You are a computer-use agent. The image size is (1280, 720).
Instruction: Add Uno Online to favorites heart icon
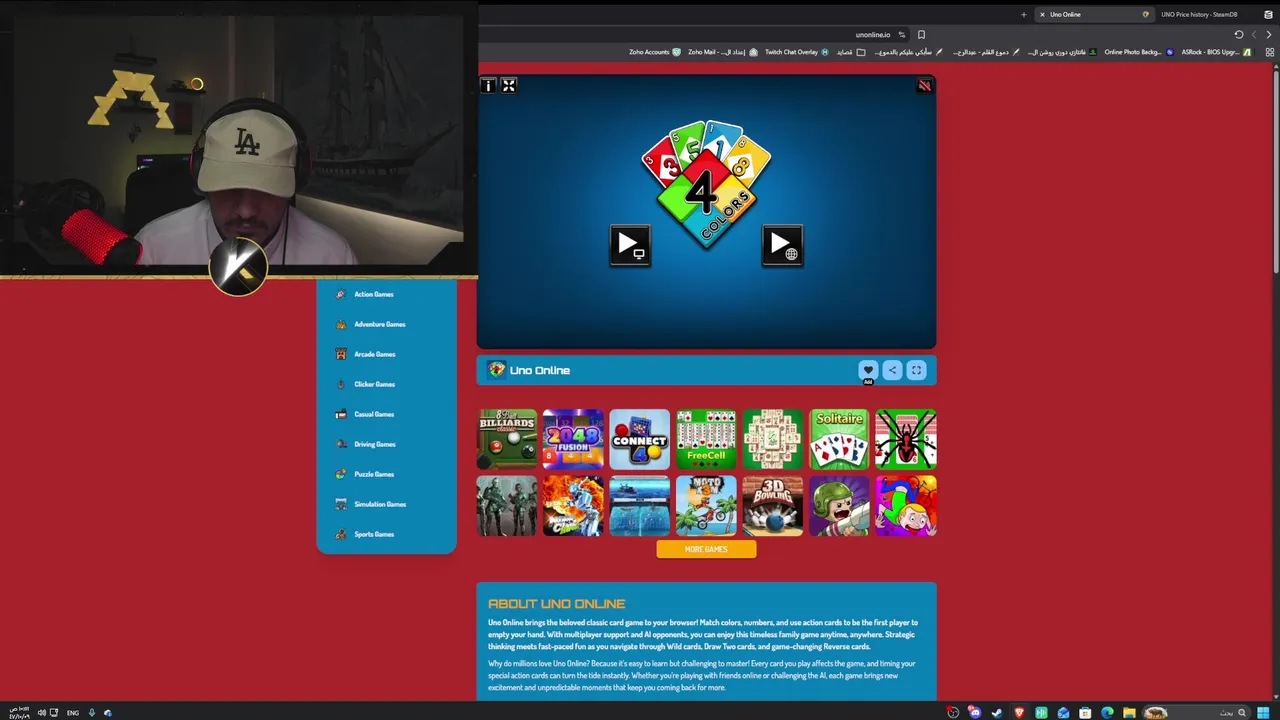click(x=868, y=370)
